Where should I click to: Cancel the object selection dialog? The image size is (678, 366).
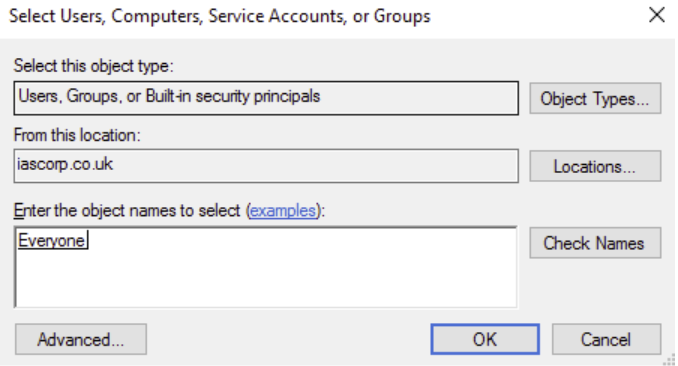pos(606,340)
